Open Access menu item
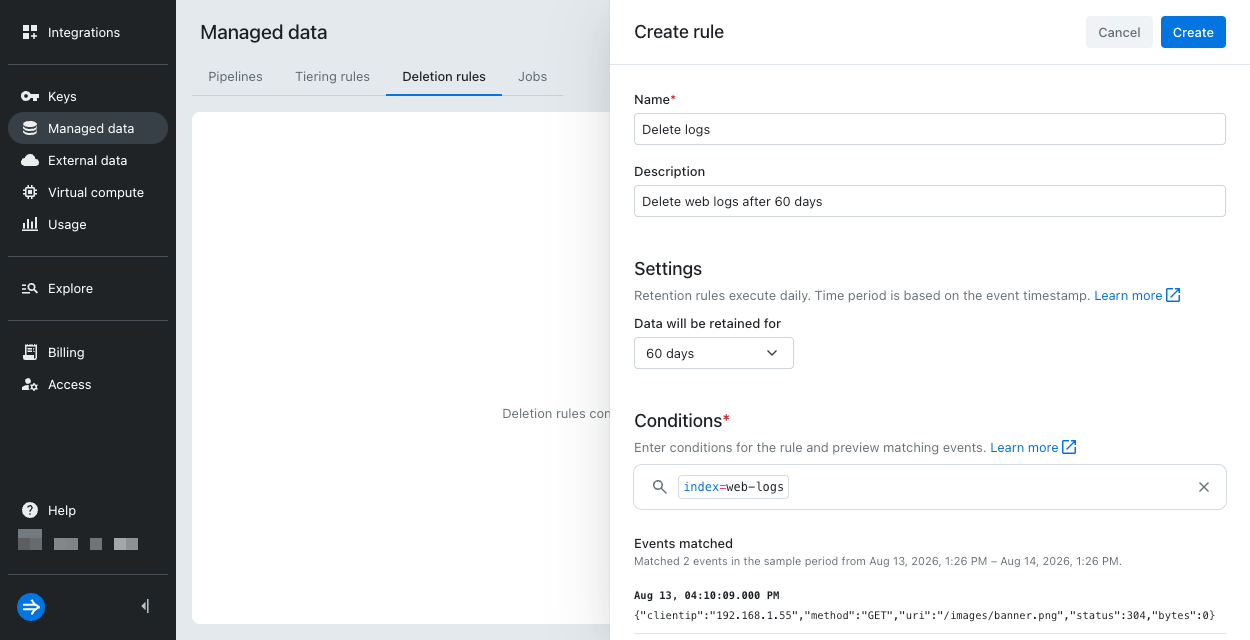 click(88, 384)
